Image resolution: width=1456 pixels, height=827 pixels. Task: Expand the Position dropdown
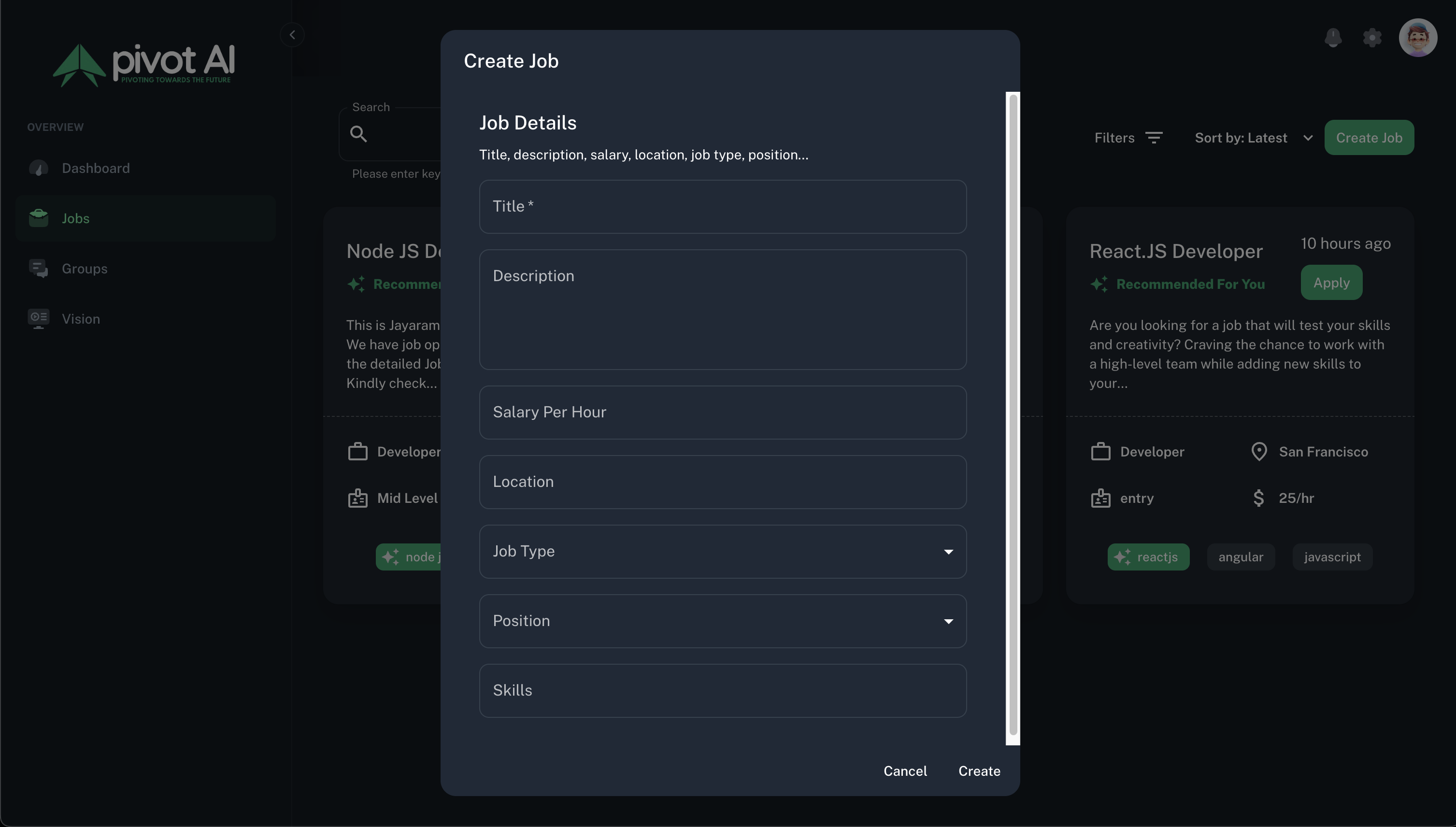pos(722,621)
